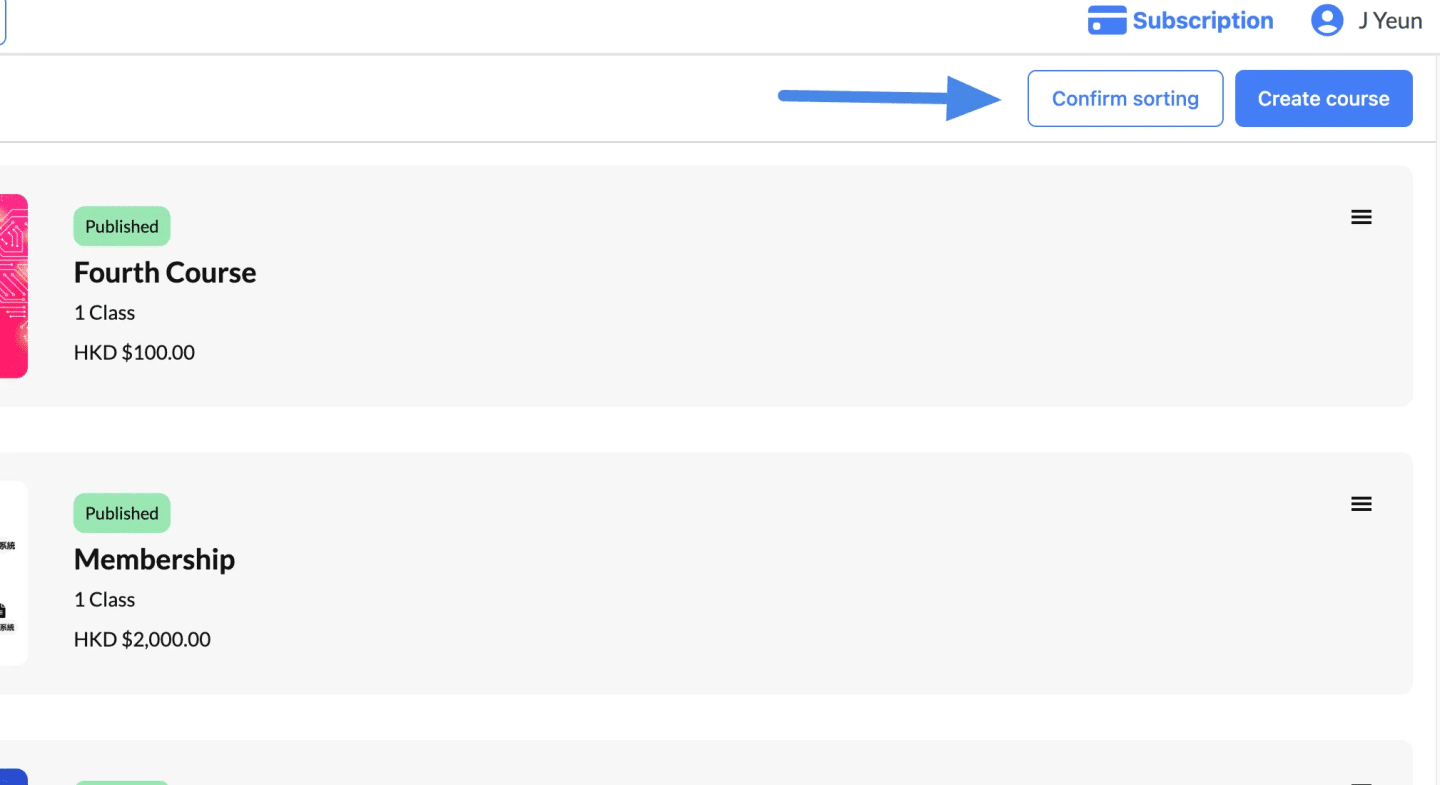Open the Fourth Course title
The width and height of the screenshot is (1440, 785).
pyautogui.click(x=165, y=273)
